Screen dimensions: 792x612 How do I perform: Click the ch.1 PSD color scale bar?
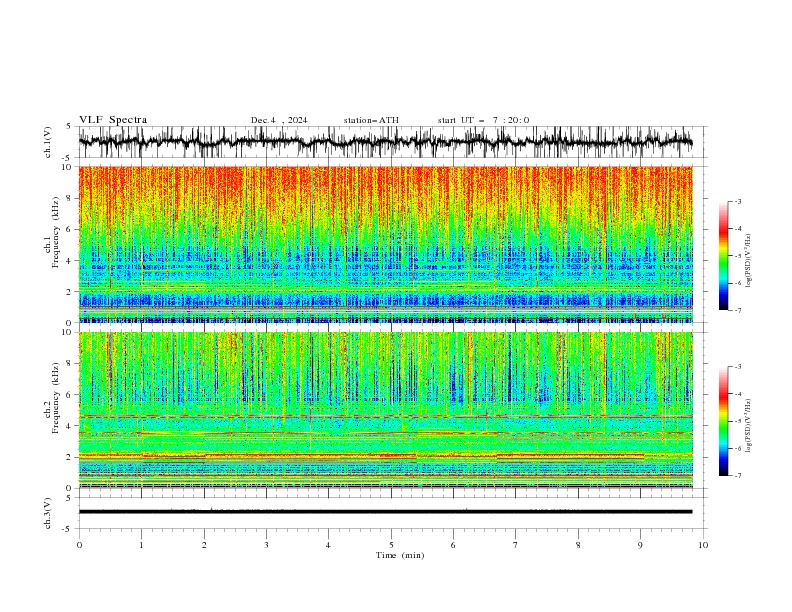tap(724, 256)
